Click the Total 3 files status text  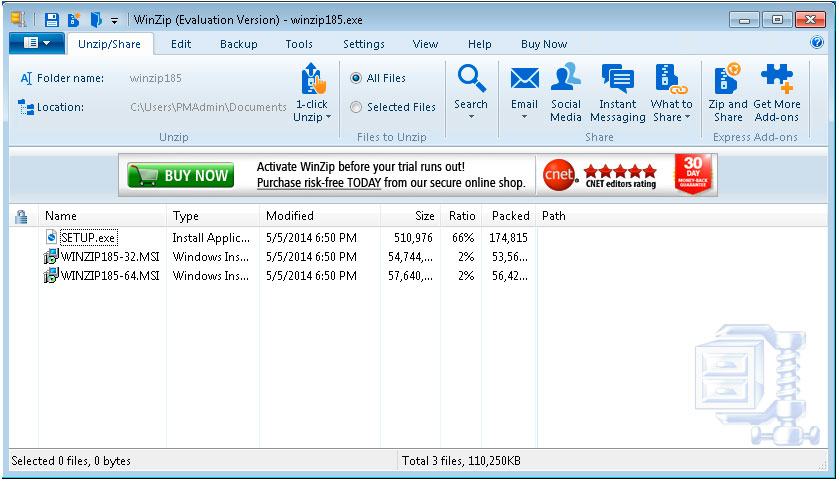pos(461,461)
